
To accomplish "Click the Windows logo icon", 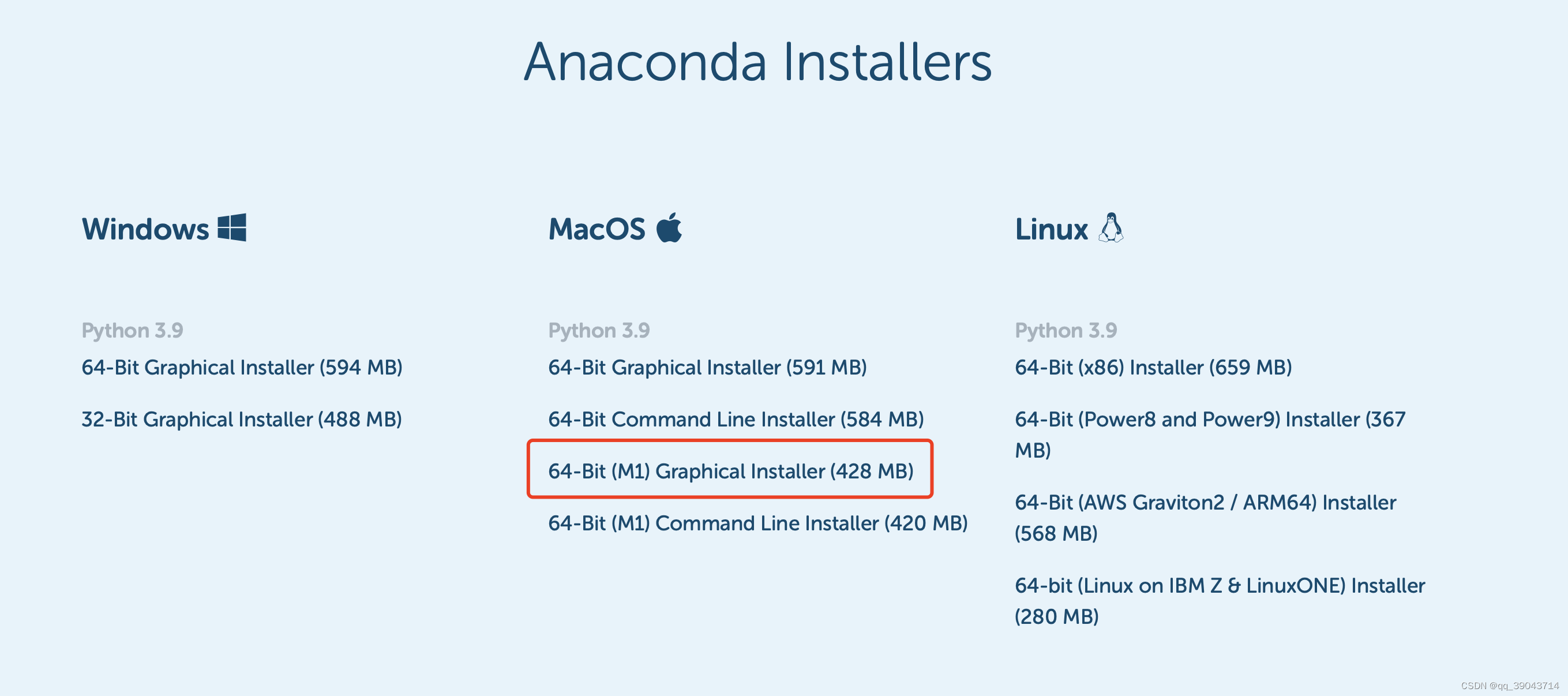I will pyautogui.click(x=231, y=228).
